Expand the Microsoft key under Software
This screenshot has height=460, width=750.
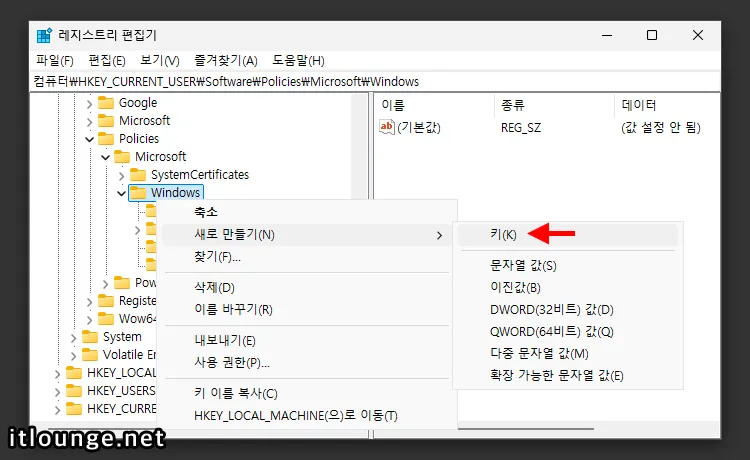89,121
